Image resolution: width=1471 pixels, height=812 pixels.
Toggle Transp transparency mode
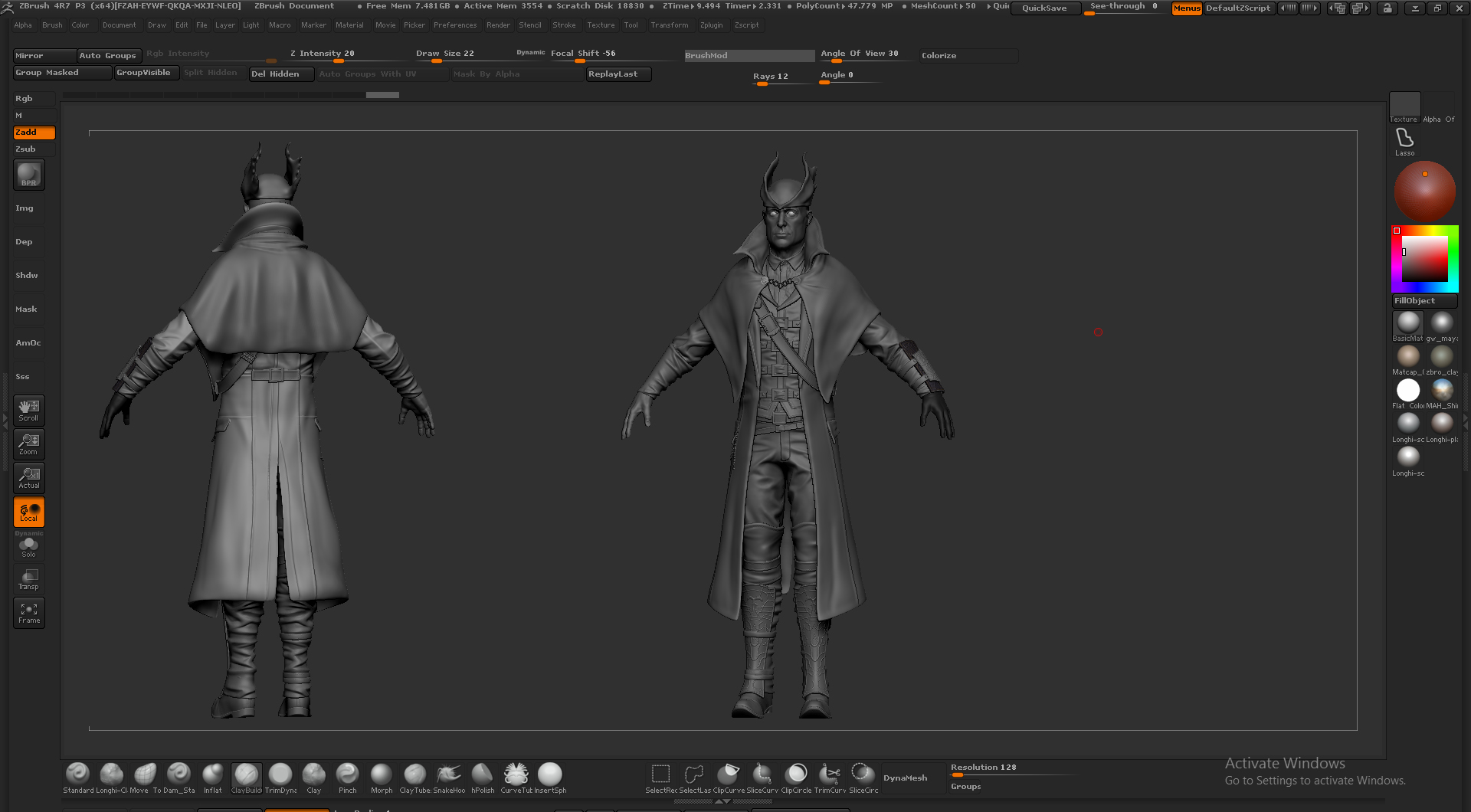pyautogui.click(x=29, y=579)
